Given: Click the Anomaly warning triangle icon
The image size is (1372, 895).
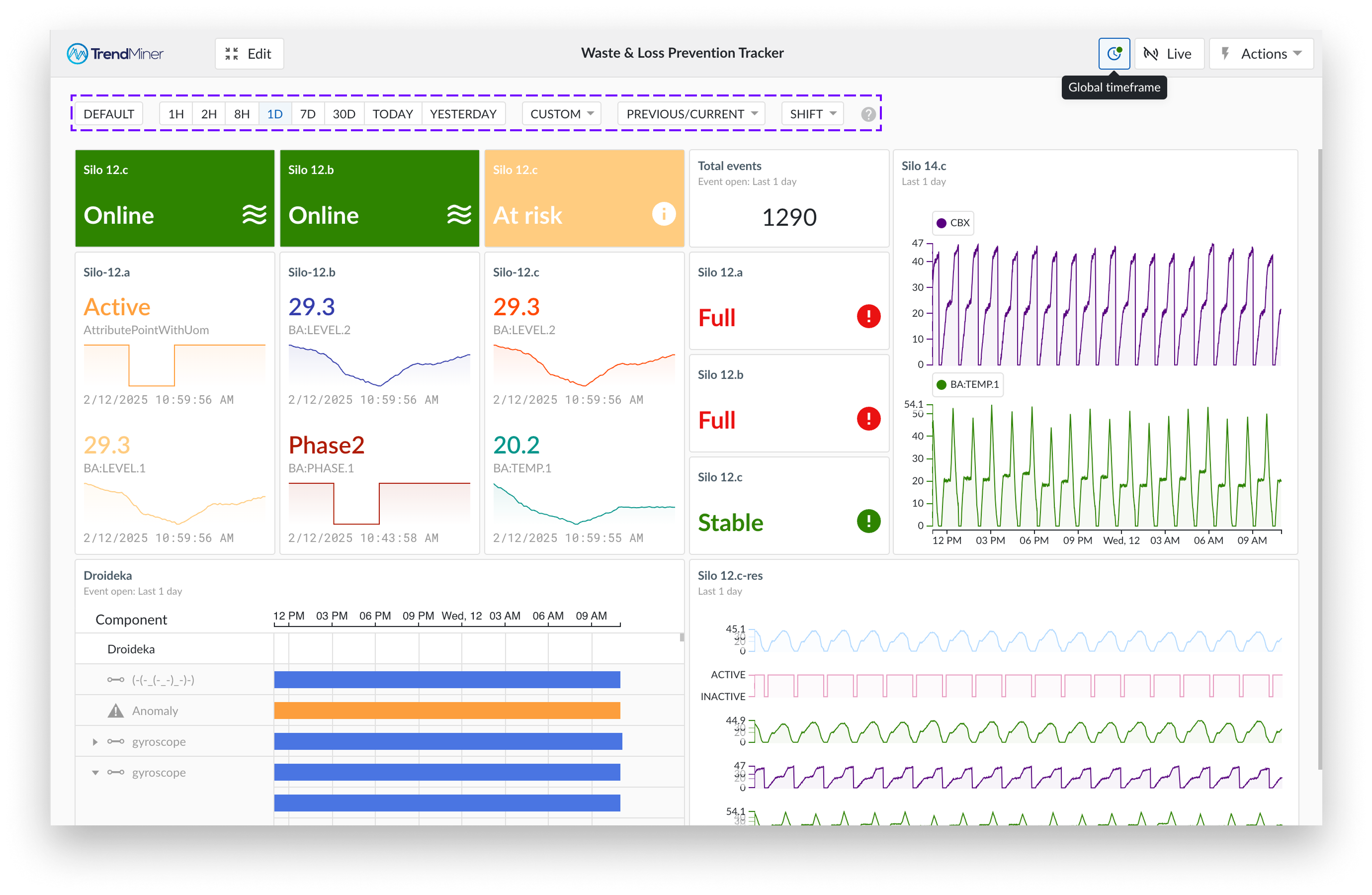Looking at the screenshot, I should point(116,711).
